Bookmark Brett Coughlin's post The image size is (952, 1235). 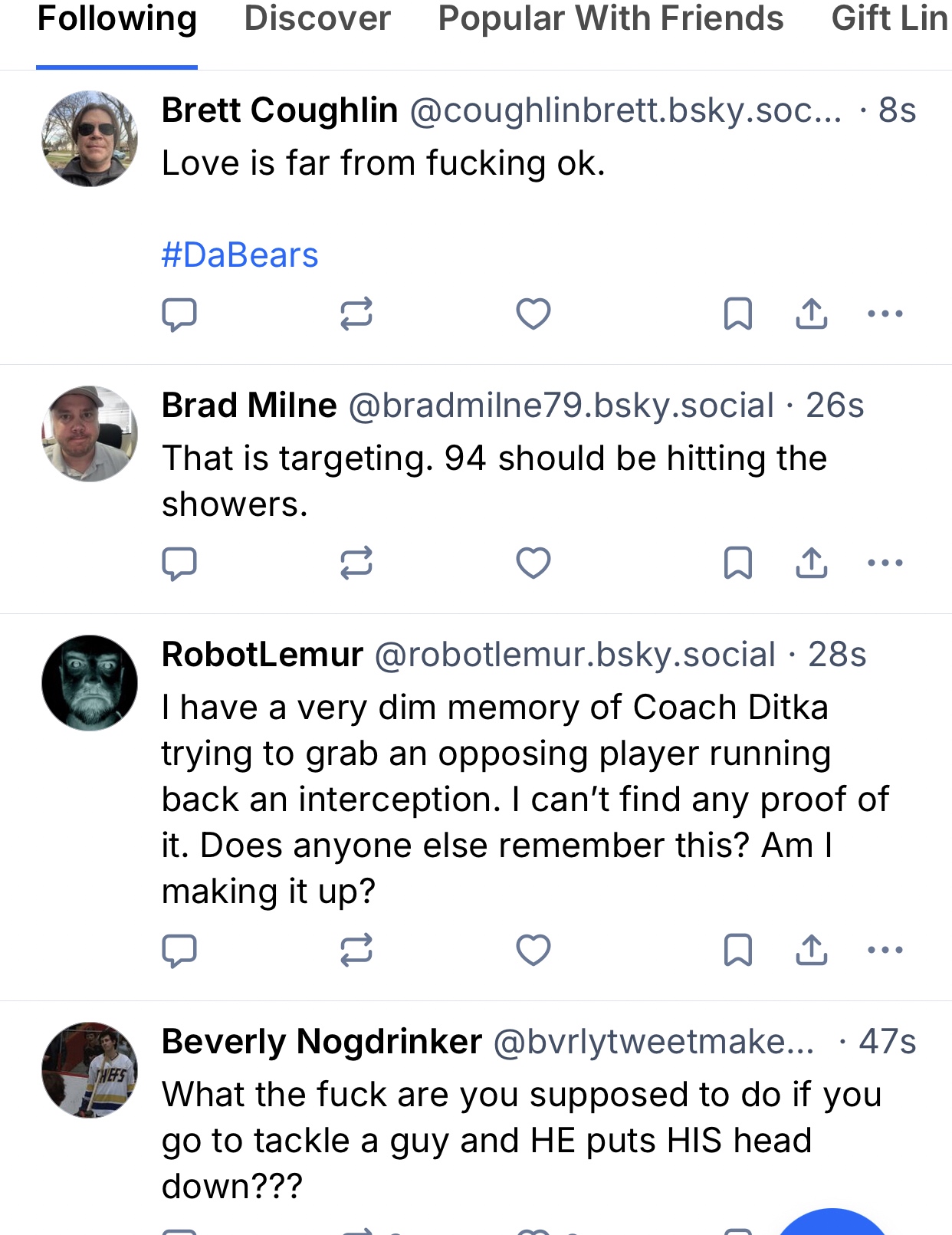click(738, 314)
